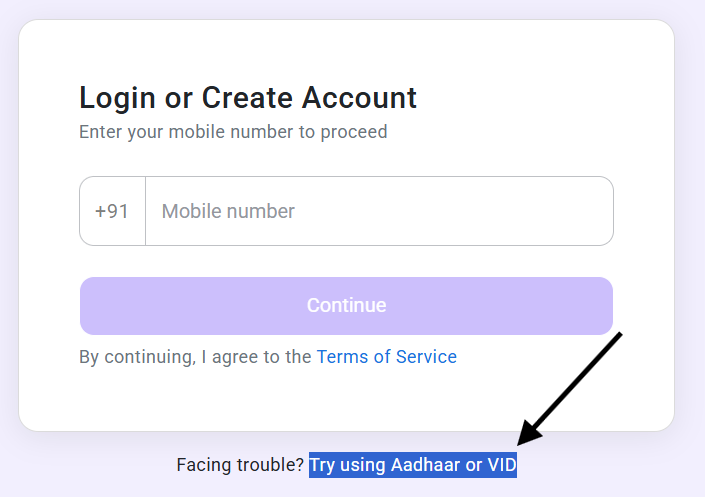
Task: Click the Continue button
Action: pyautogui.click(x=346, y=306)
